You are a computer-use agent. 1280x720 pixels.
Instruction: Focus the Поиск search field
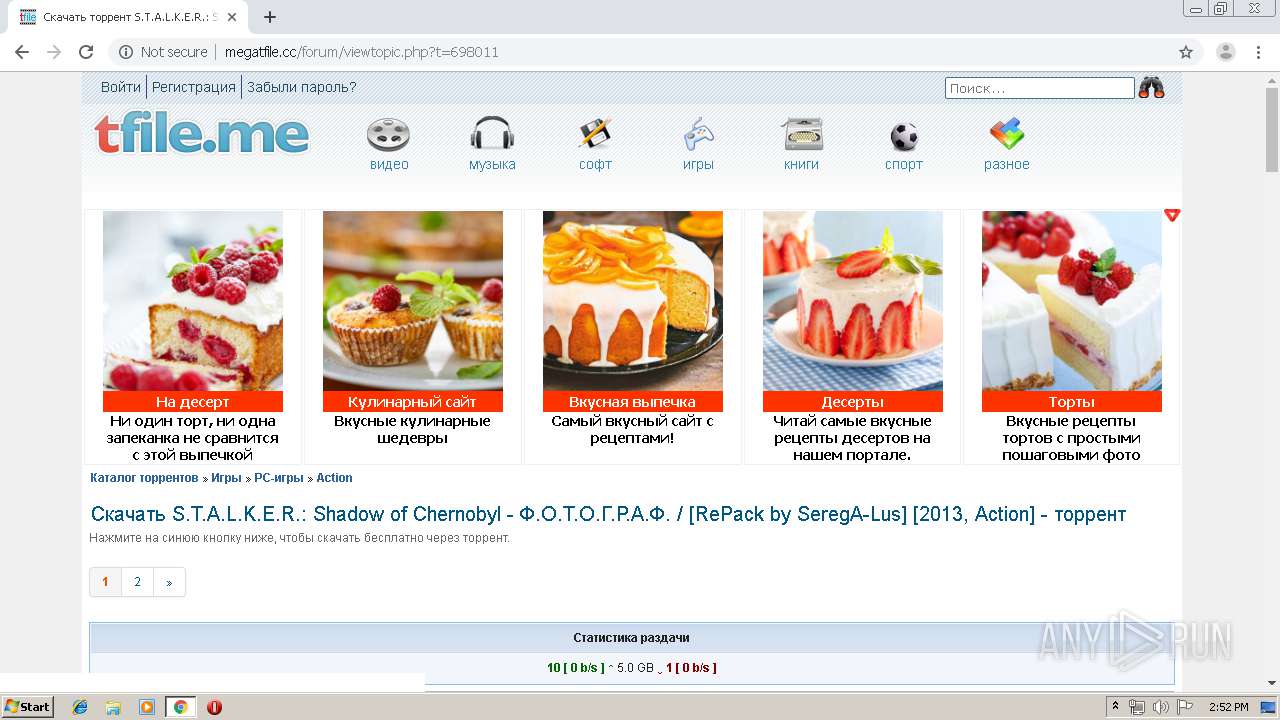point(1040,88)
